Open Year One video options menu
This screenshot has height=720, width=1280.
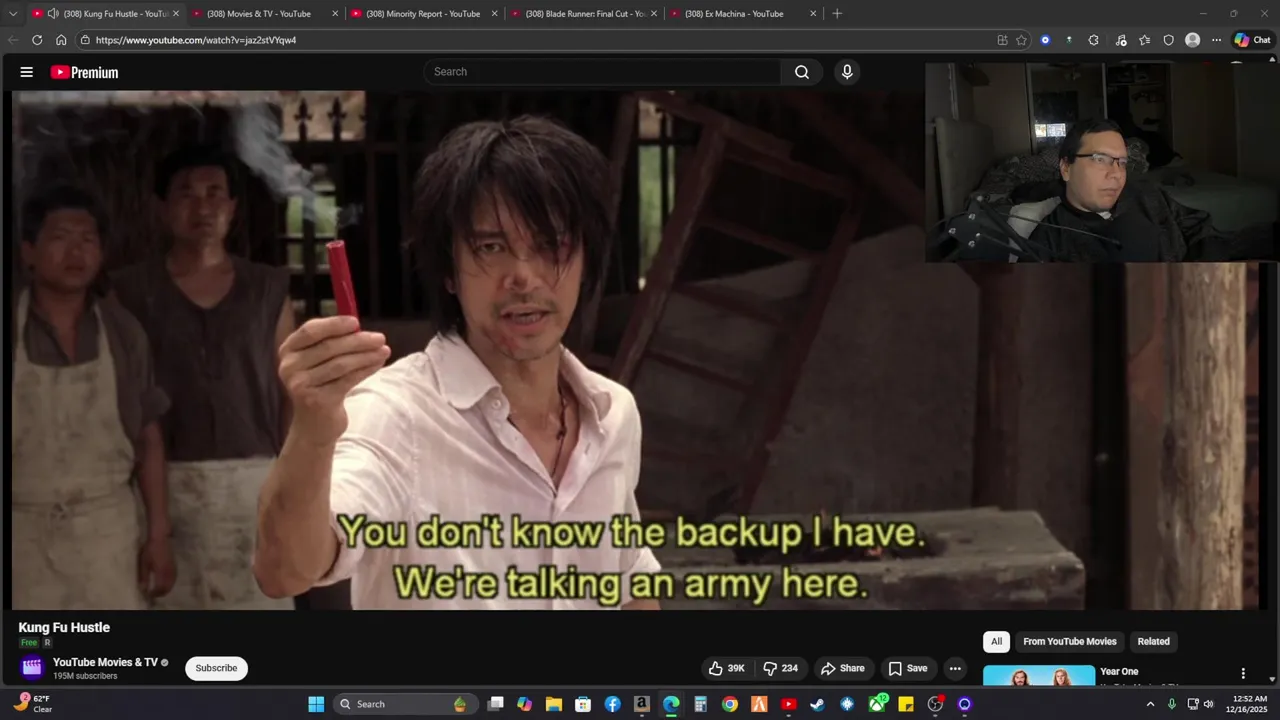[1243, 674]
